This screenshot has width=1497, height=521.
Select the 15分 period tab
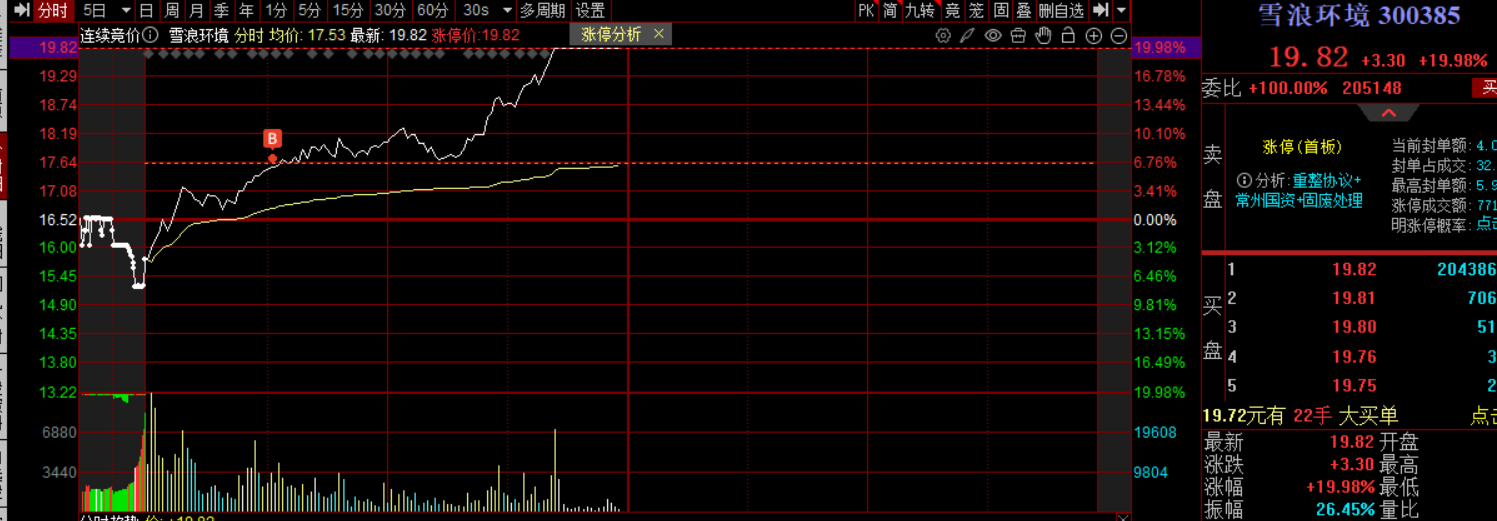[x=348, y=11]
